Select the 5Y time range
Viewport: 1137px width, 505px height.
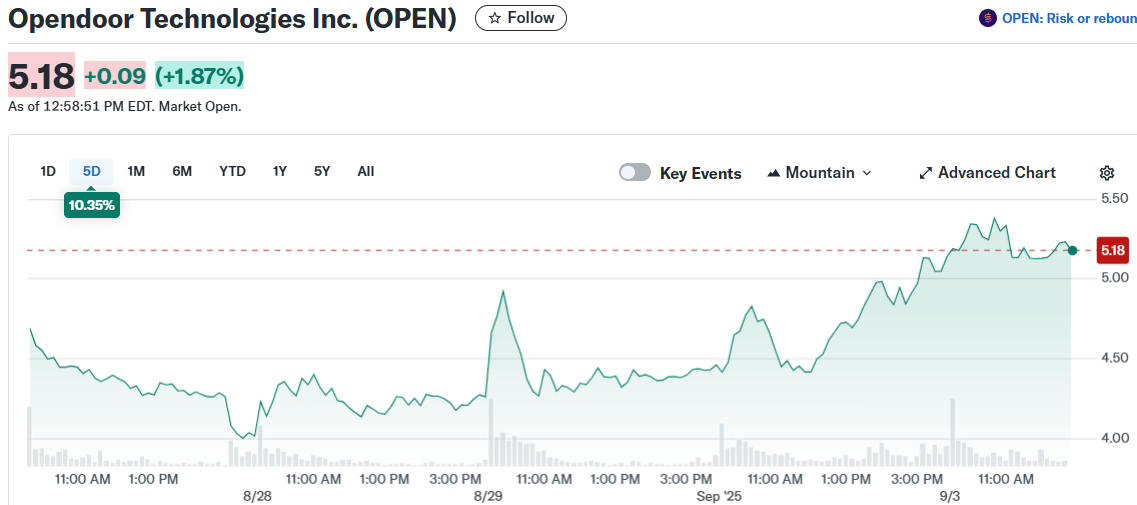pyautogui.click(x=322, y=172)
